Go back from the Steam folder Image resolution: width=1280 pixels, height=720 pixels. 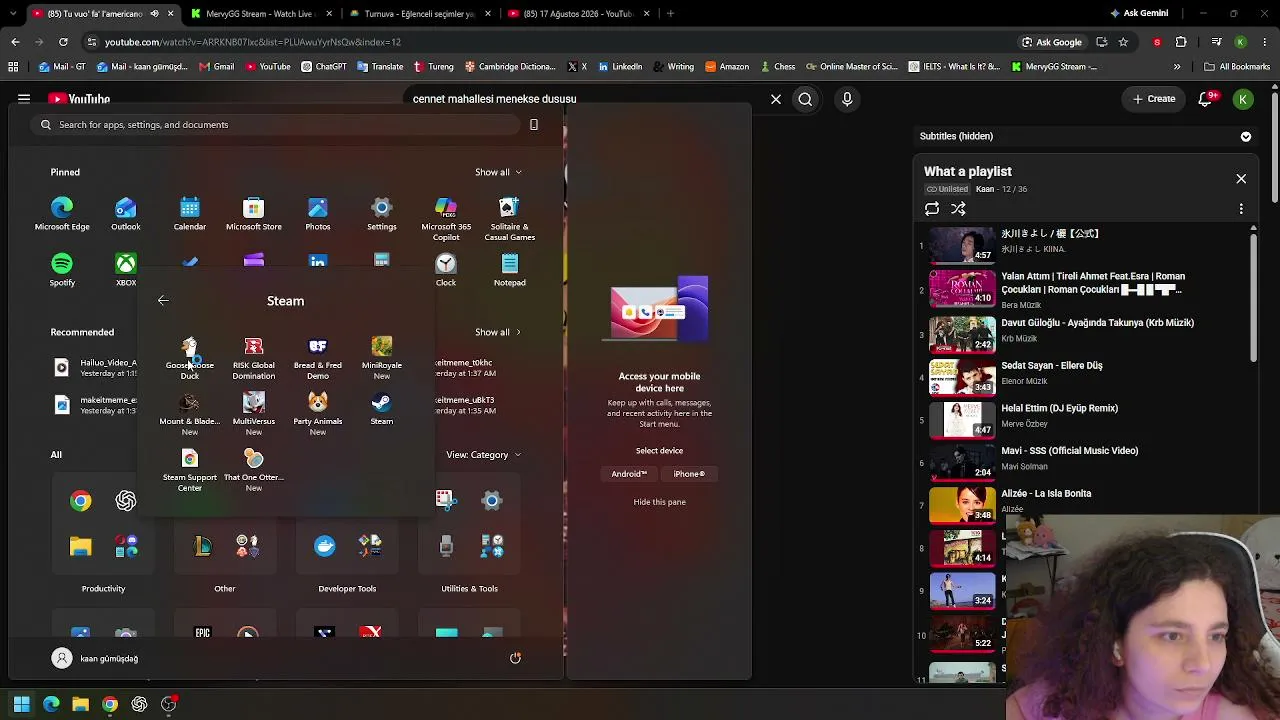pos(163,300)
